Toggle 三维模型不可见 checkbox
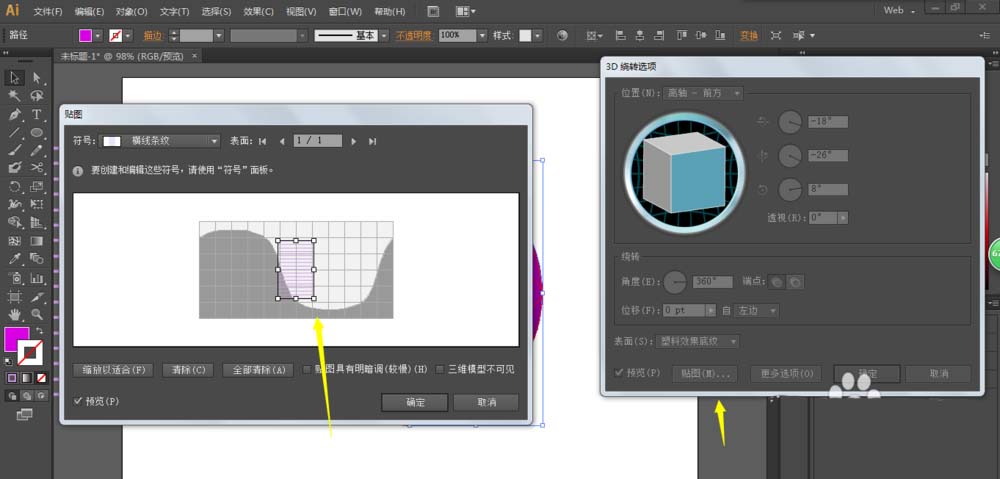The height and width of the screenshot is (479, 1000). [x=439, y=369]
